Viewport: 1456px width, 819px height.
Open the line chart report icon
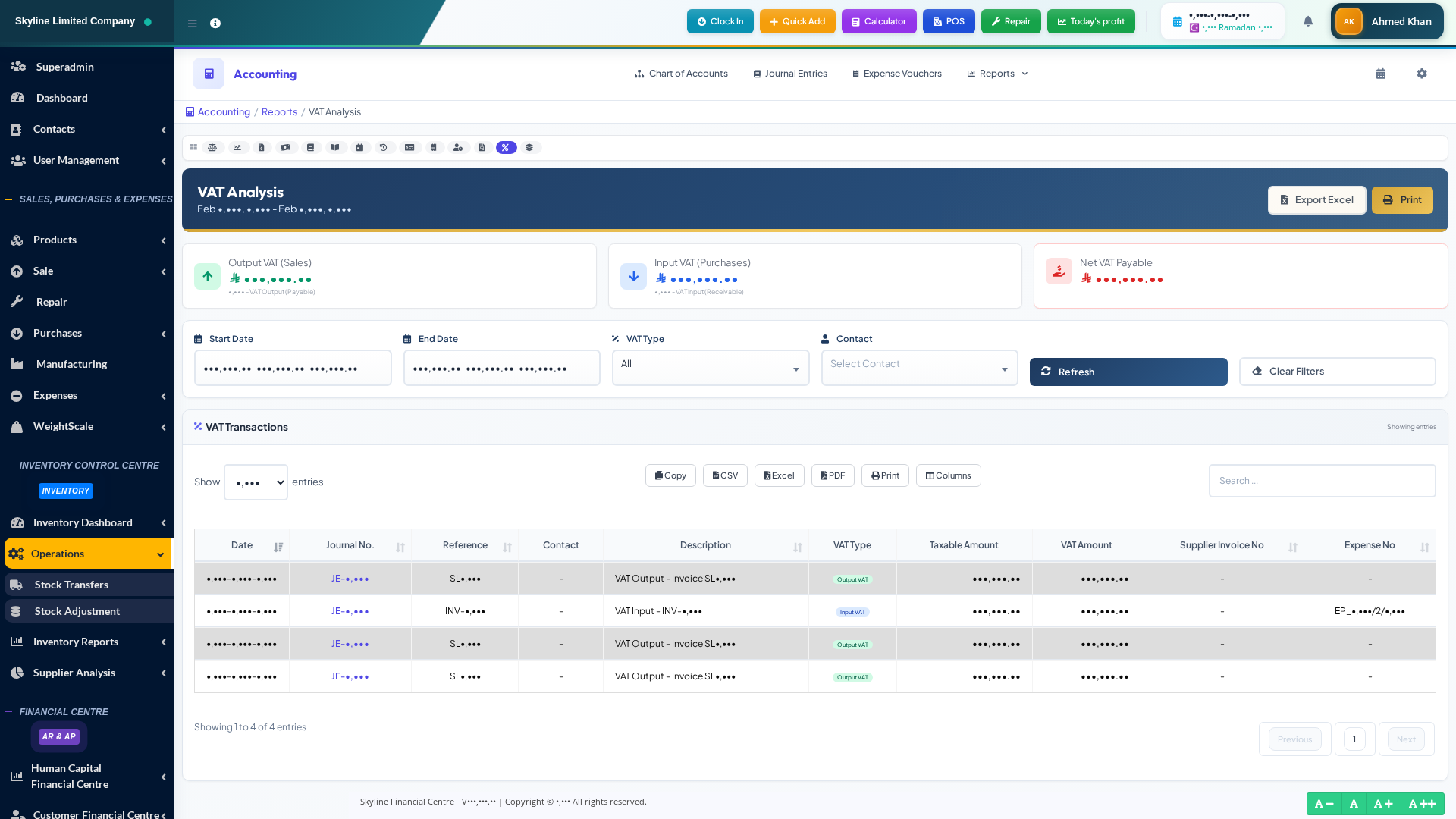tap(237, 148)
